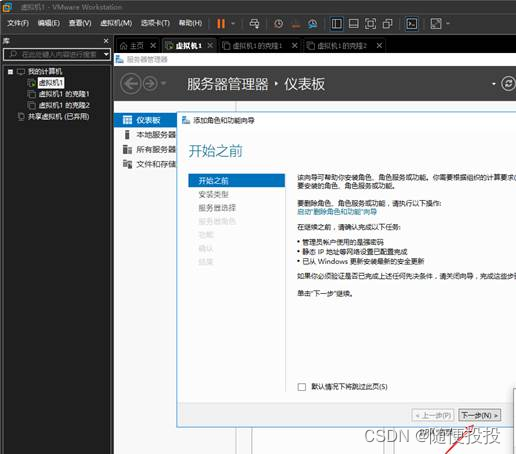
Task: Open the 编辑(E) menu
Action: (x=49, y=23)
